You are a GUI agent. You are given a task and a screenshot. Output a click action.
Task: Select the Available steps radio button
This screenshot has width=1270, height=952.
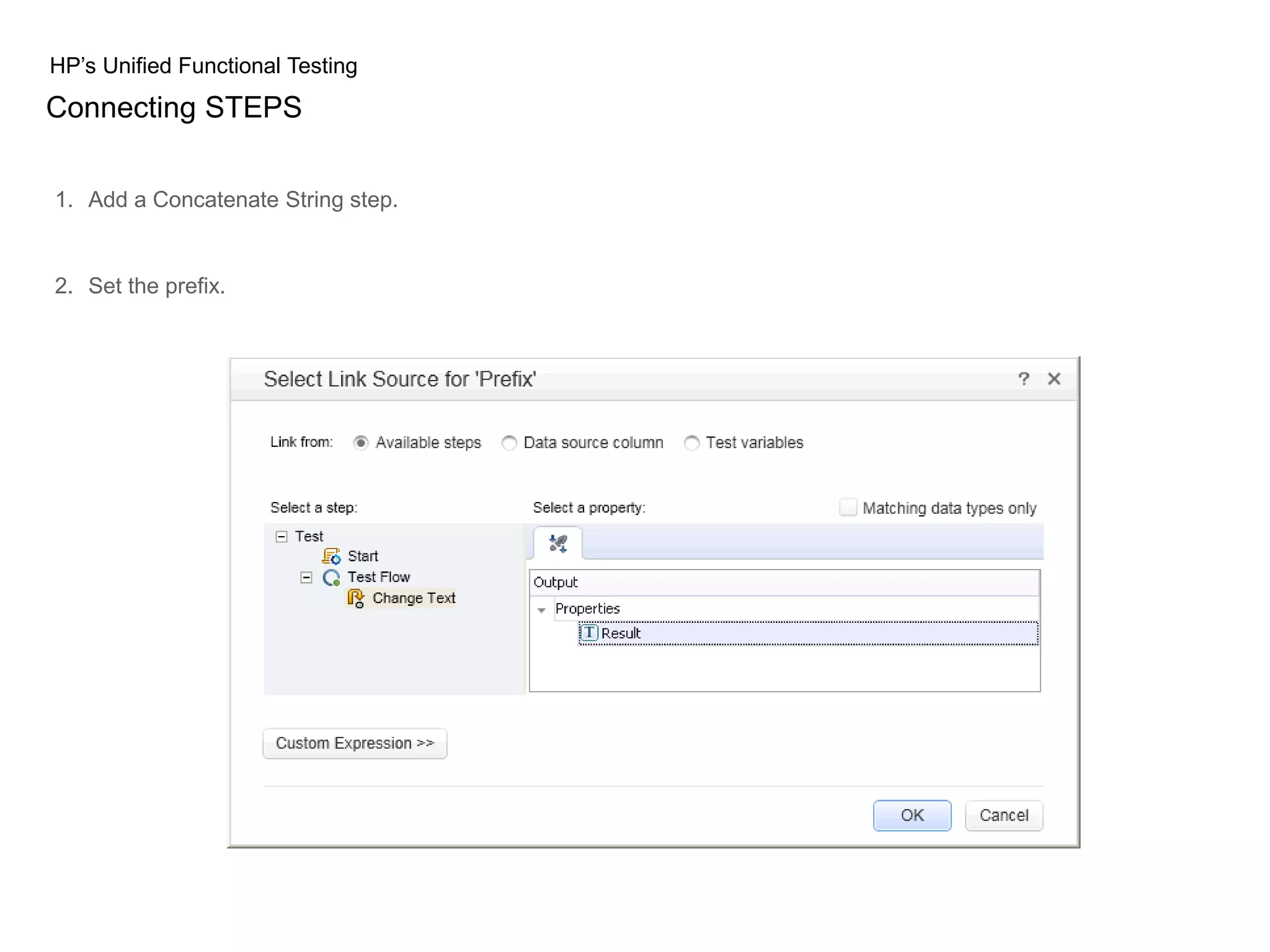pyautogui.click(x=360, y=443)
